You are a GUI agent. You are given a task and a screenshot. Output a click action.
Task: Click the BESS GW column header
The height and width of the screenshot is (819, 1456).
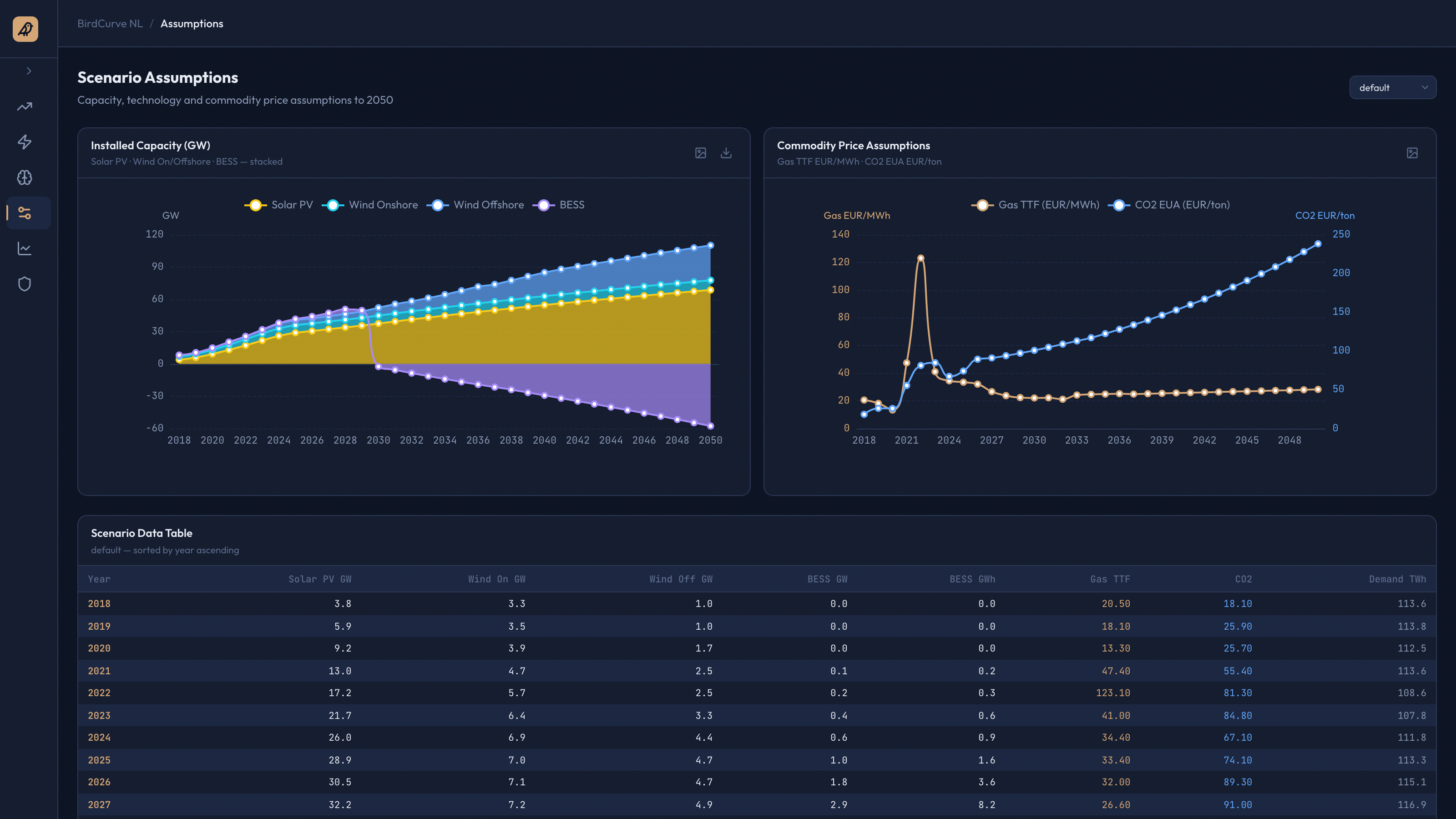coord(828,579)
